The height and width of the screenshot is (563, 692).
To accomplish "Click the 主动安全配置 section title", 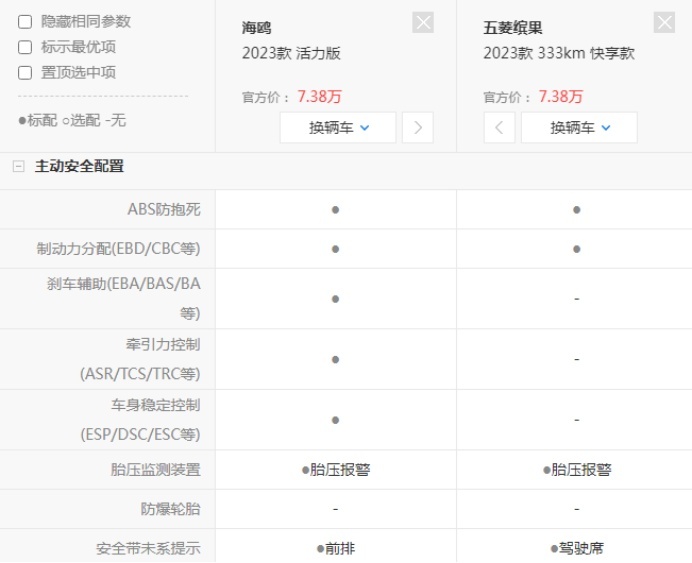I will [79, 166].
